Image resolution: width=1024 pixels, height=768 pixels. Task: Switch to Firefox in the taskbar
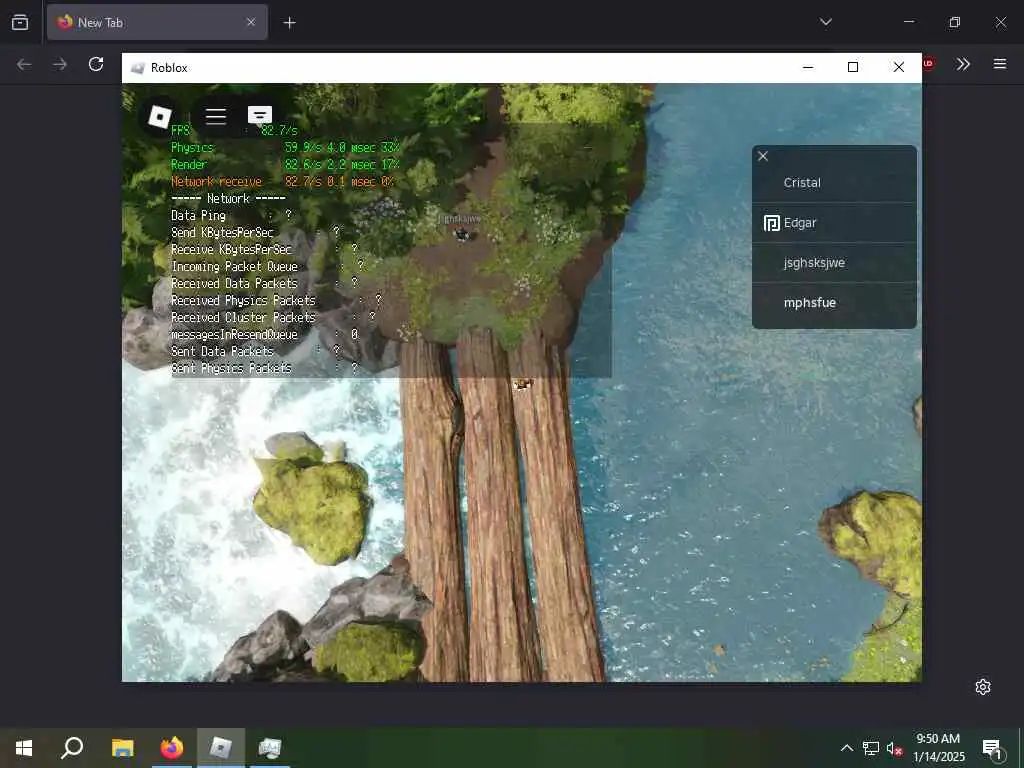[x=172, y=748]
